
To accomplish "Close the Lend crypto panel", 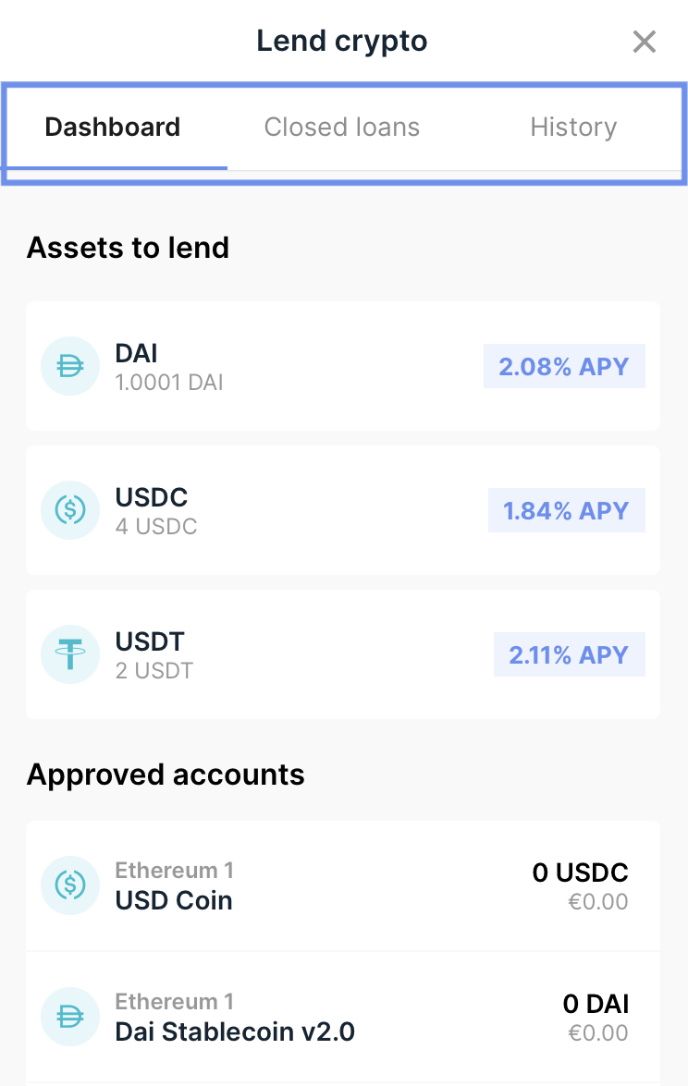I will [x=644, y=42].
